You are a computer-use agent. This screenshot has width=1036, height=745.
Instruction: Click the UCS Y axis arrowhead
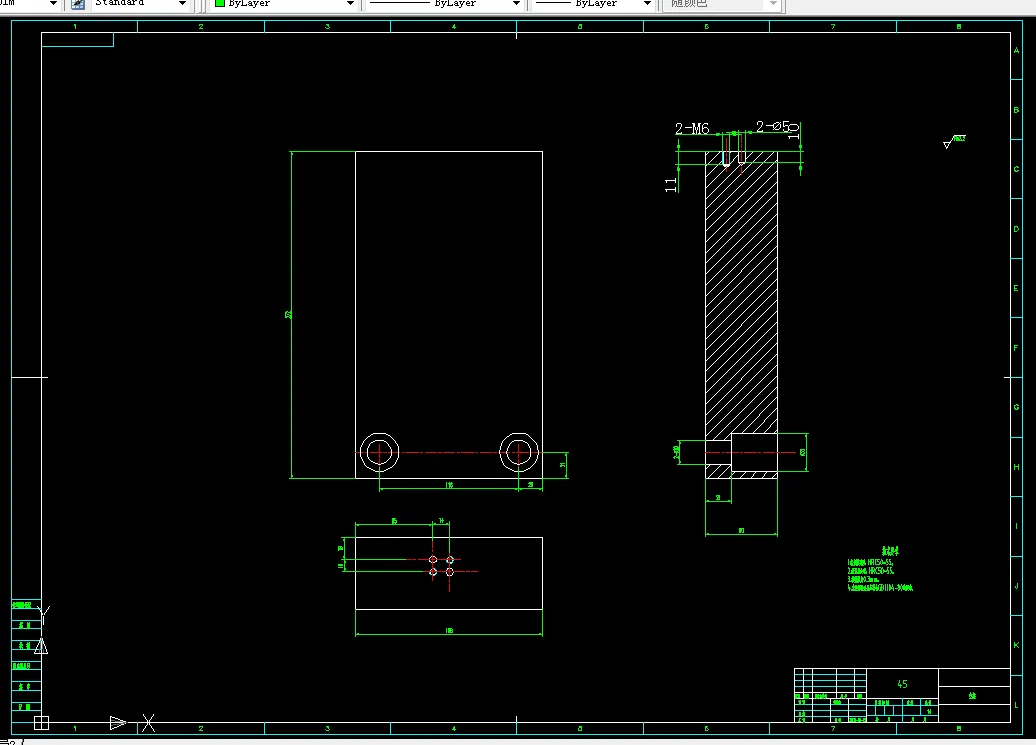pos(41,646)
